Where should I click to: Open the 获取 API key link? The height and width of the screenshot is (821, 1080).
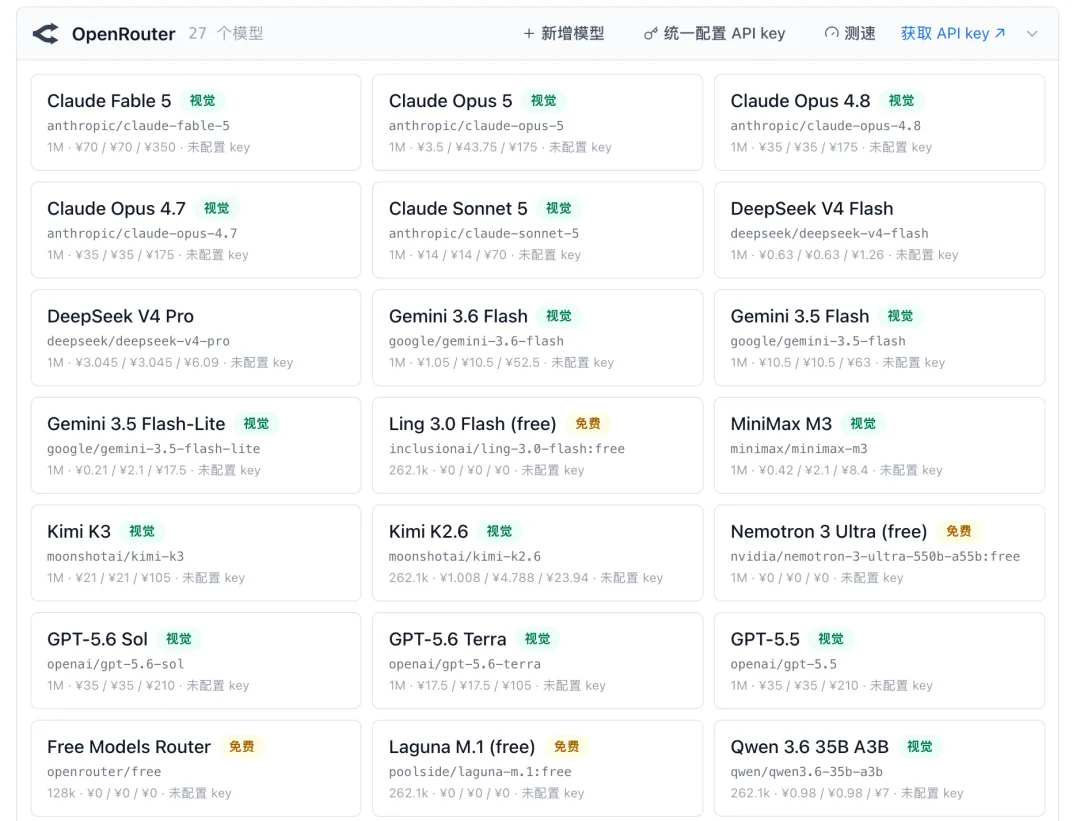pyautogui.click(x=953, y=34)
